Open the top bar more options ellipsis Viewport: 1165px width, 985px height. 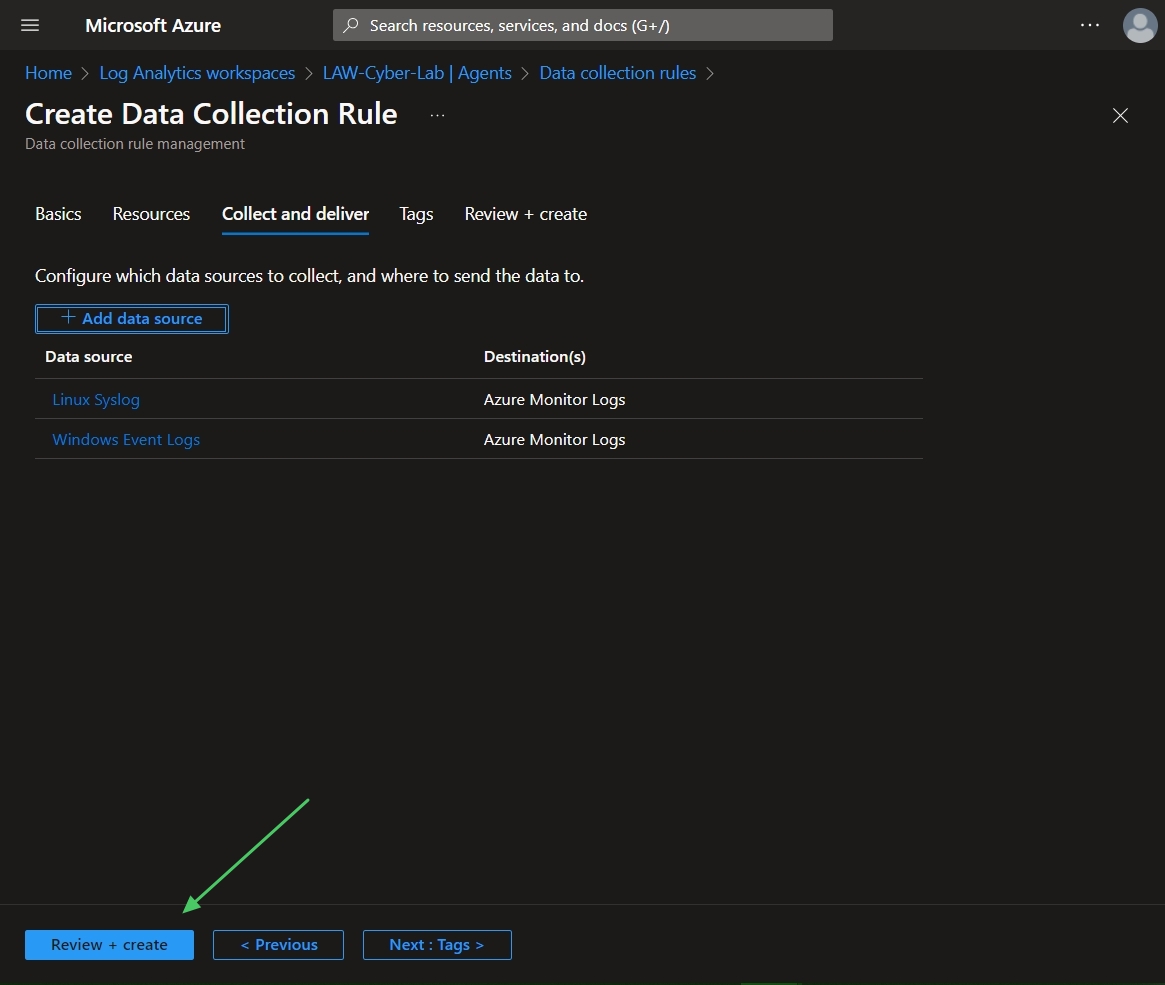(1089, 25)
